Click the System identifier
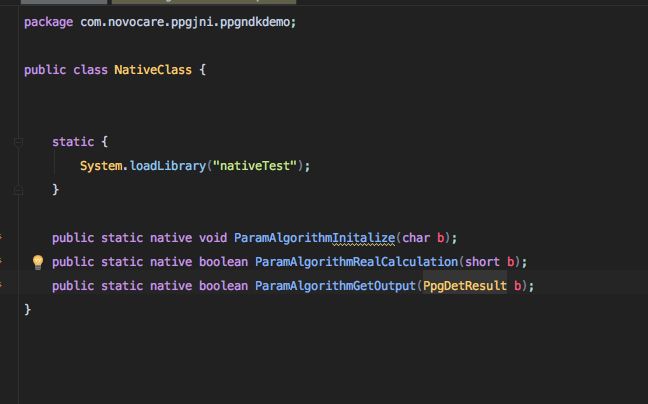Viewport: 648px width, 404px height. click(101, 166)
